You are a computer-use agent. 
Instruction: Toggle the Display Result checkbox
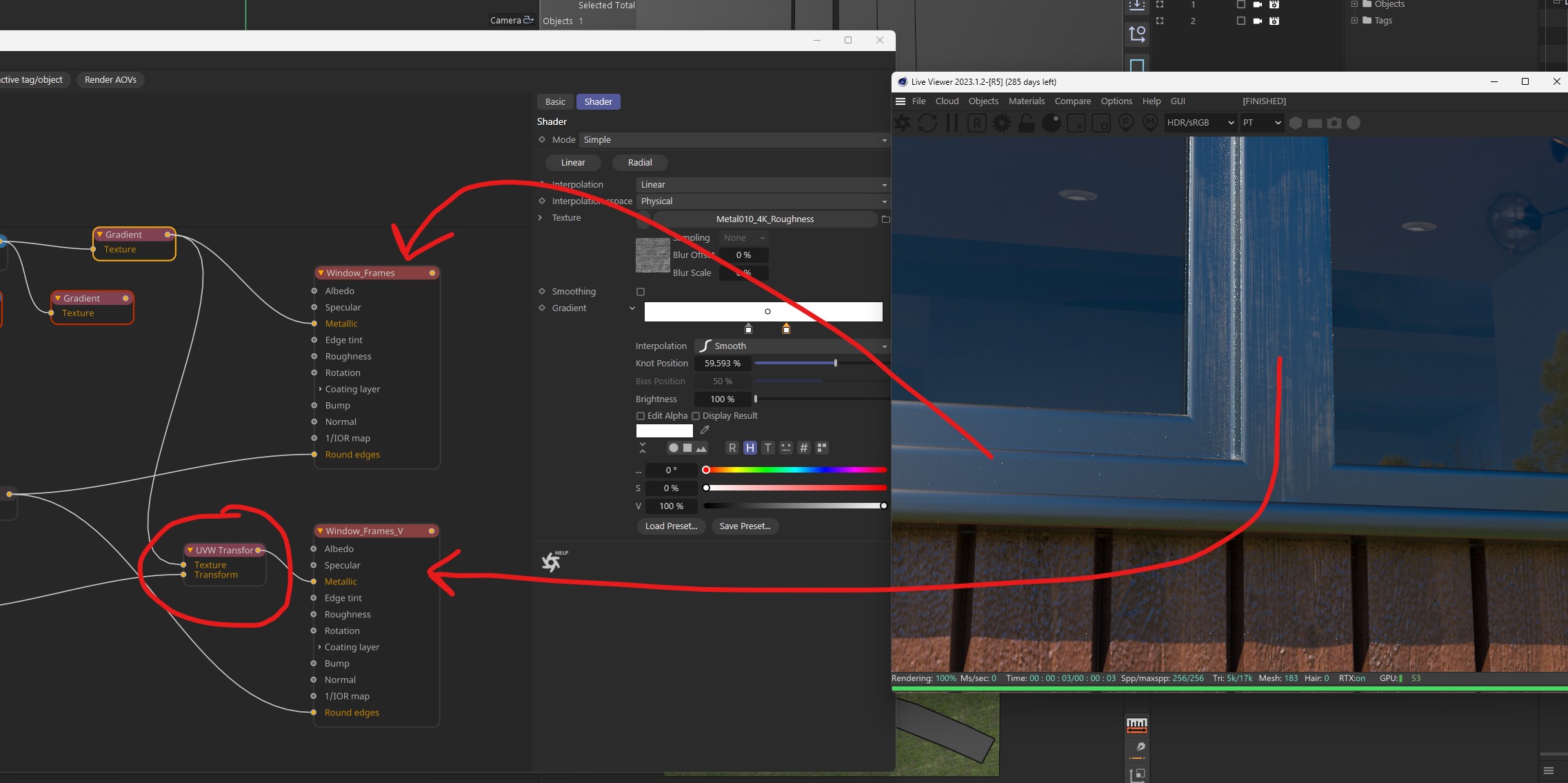click(696, 416)
